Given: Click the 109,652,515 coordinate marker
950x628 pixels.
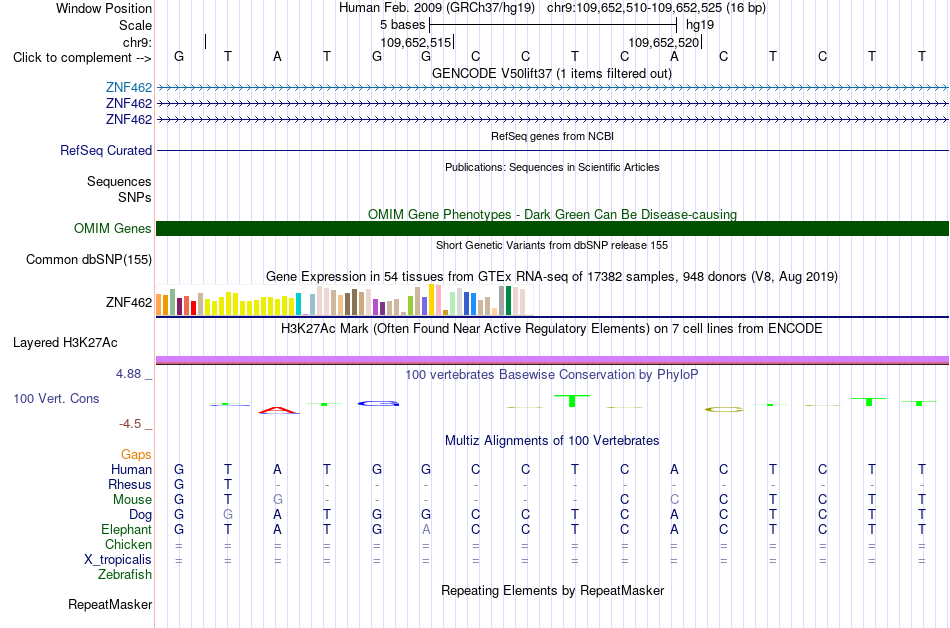Looking at the screenshot, I should tap(416, 42).
